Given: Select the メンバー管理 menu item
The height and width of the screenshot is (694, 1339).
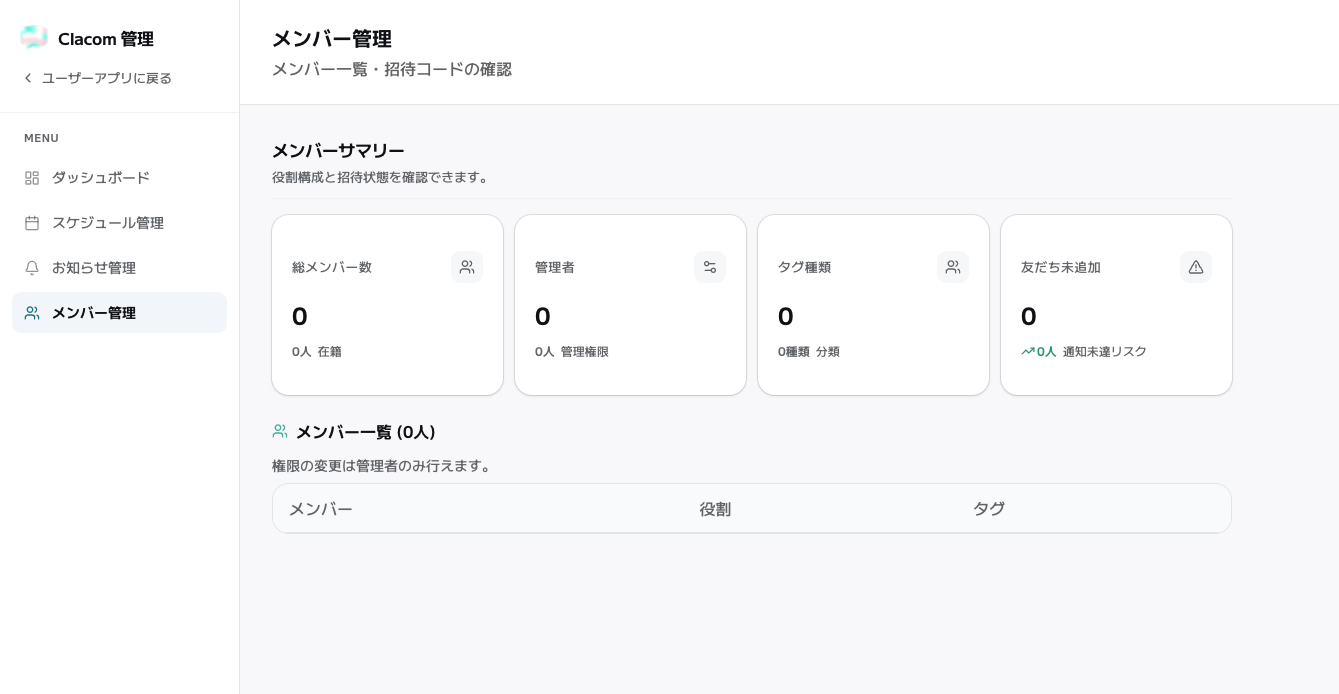Looking at the screenshot, I should 120,313.
